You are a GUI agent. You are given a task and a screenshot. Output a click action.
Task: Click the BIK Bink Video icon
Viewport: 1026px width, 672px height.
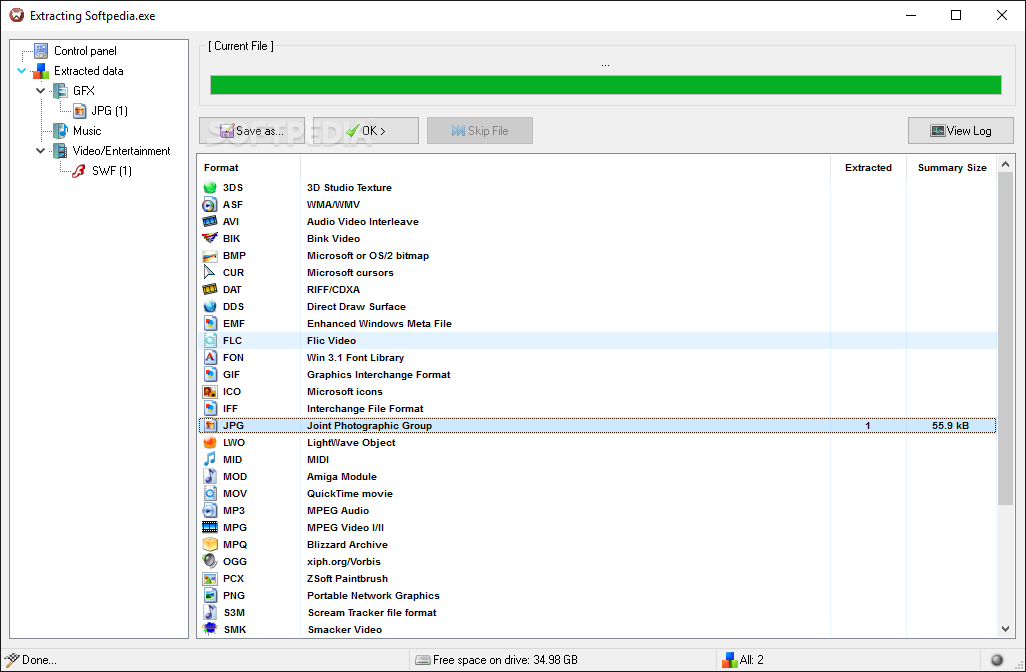[209, 238]
